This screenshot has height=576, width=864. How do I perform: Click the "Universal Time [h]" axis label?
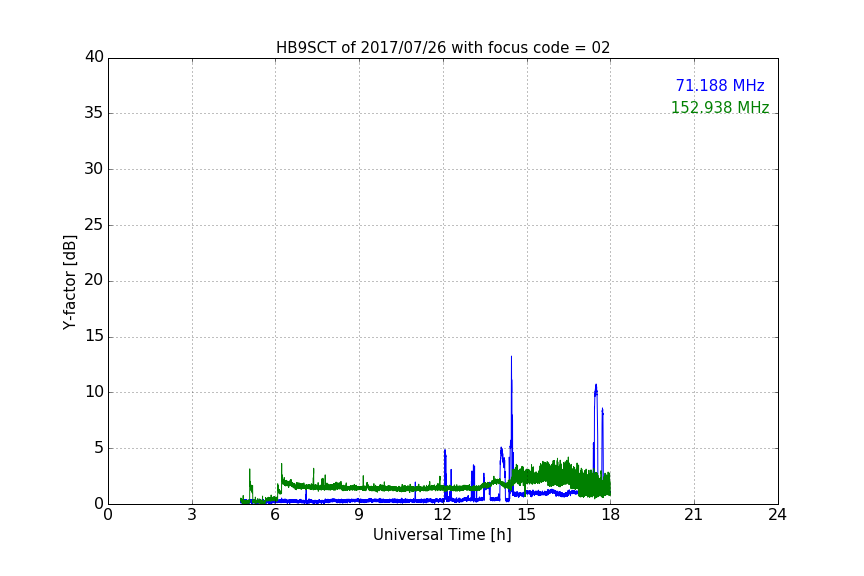click(x=442, y=535)
